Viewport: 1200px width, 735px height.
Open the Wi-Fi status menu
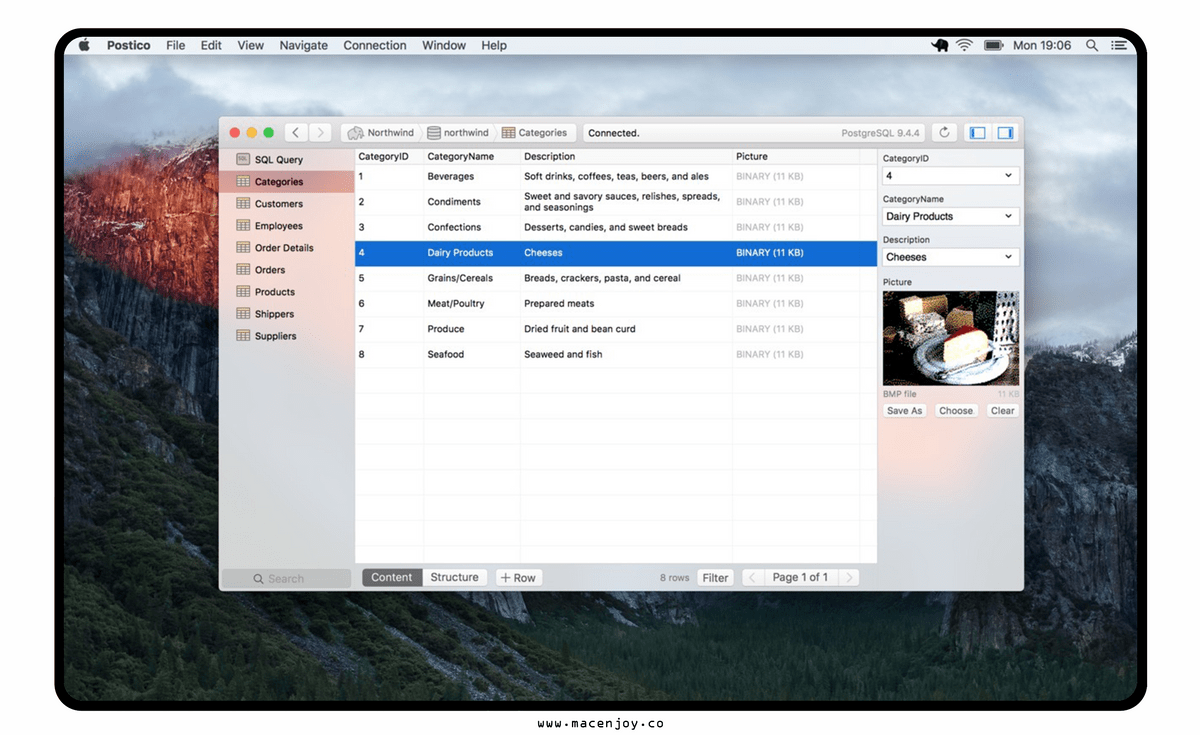pyautogui.click(x=964, y=45)
